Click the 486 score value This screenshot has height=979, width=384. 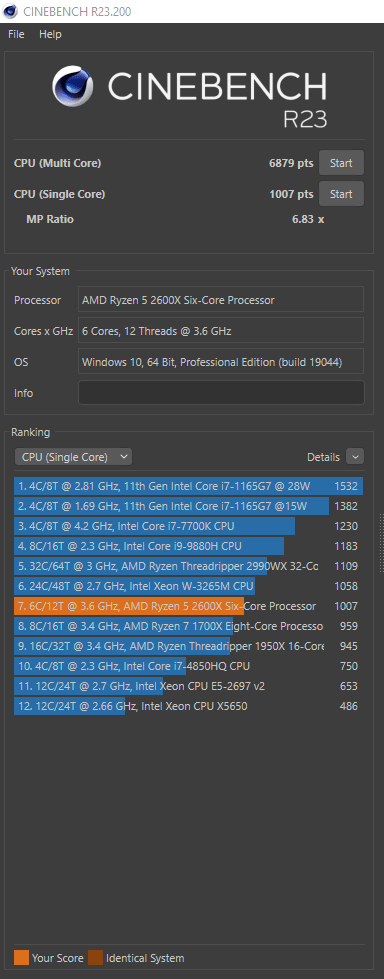[348, 706]
